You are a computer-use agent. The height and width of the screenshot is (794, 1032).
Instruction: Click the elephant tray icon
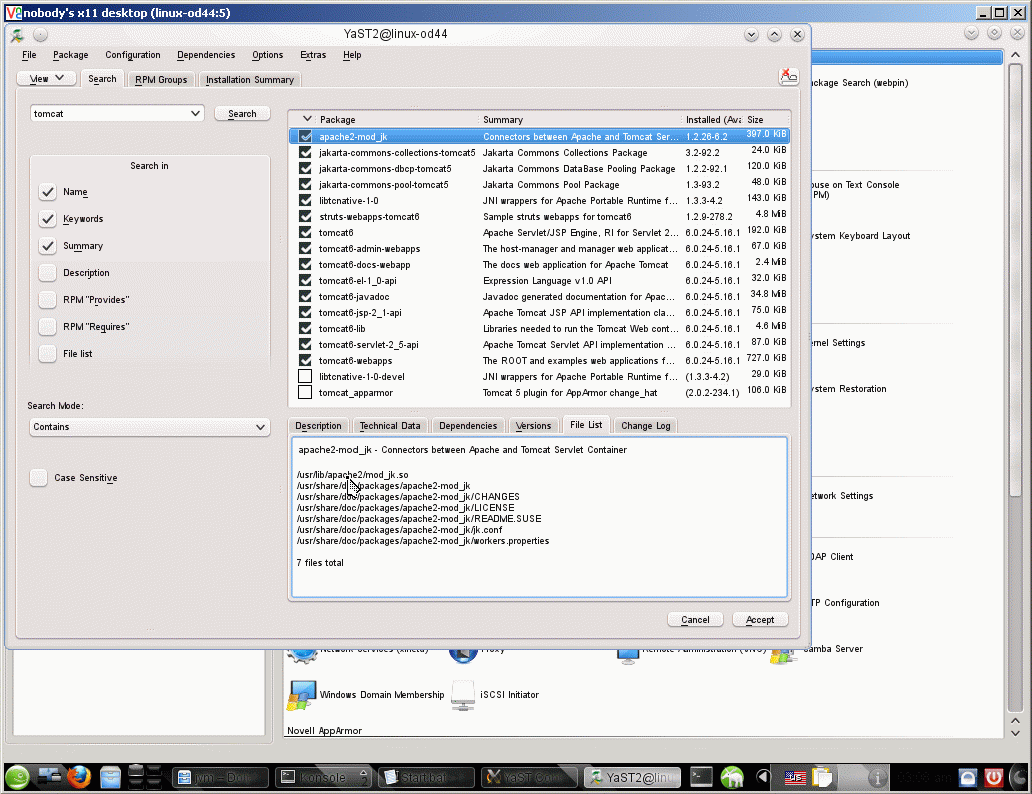732,778
